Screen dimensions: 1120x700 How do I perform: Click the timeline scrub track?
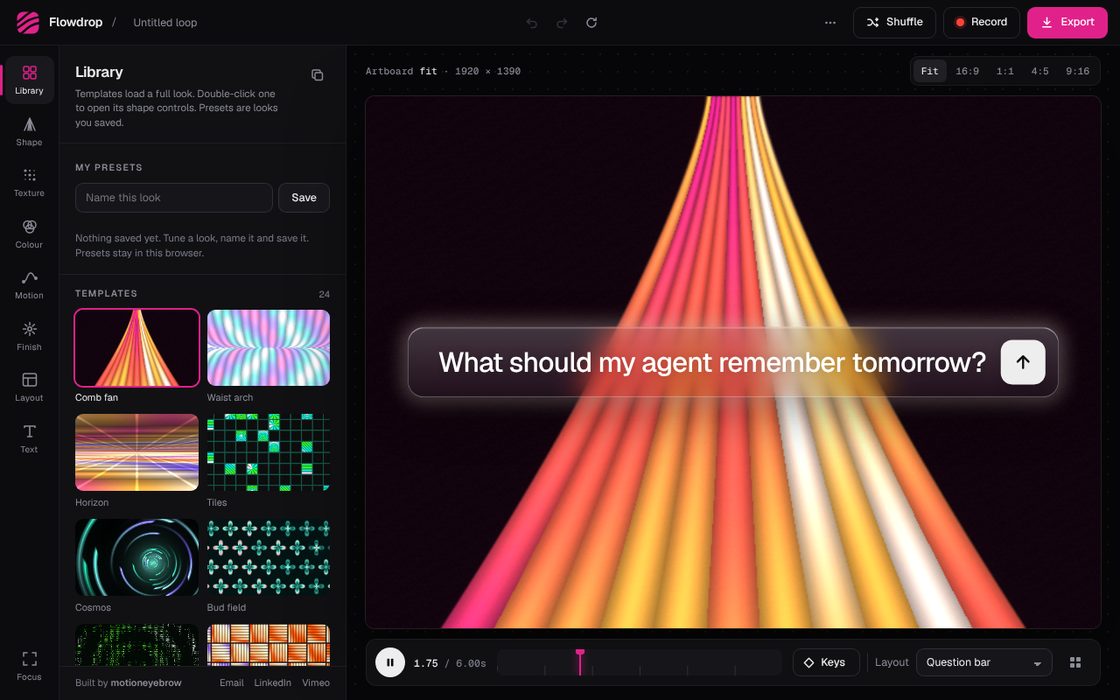[639, 663]
